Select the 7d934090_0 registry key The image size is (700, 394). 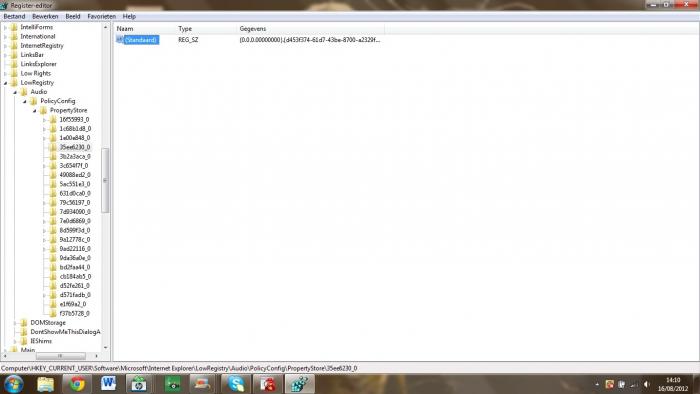pyautogui.click(x=75, y=212)
